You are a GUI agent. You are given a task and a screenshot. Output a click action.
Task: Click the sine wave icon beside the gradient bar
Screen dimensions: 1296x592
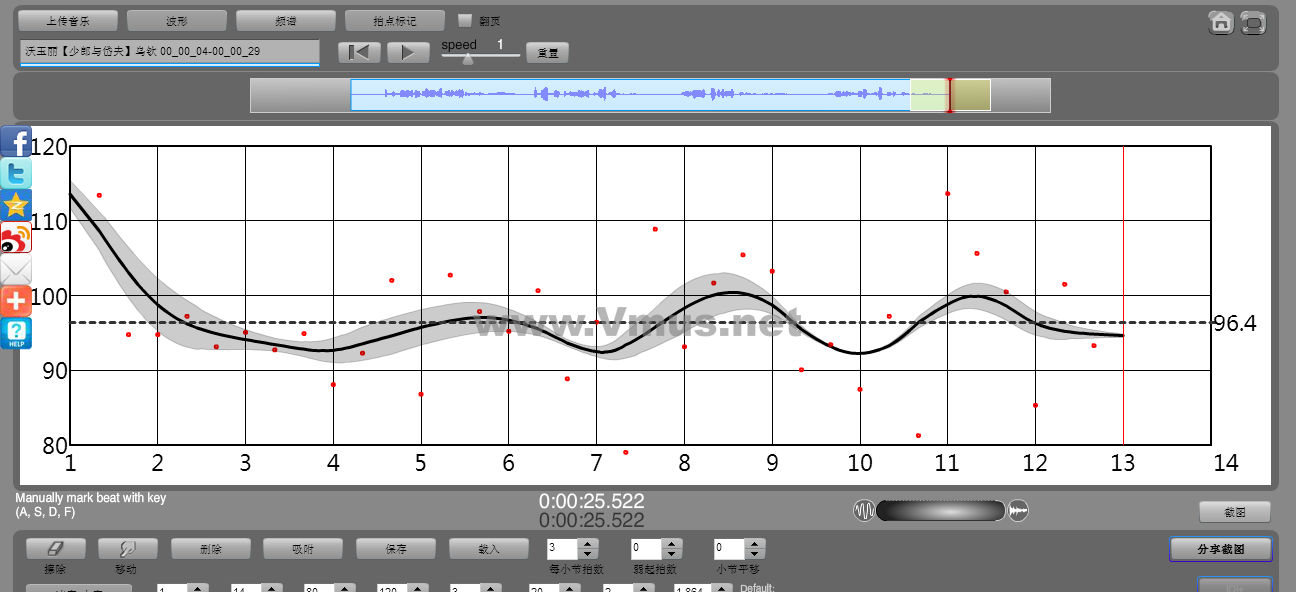tap(864, 511)
